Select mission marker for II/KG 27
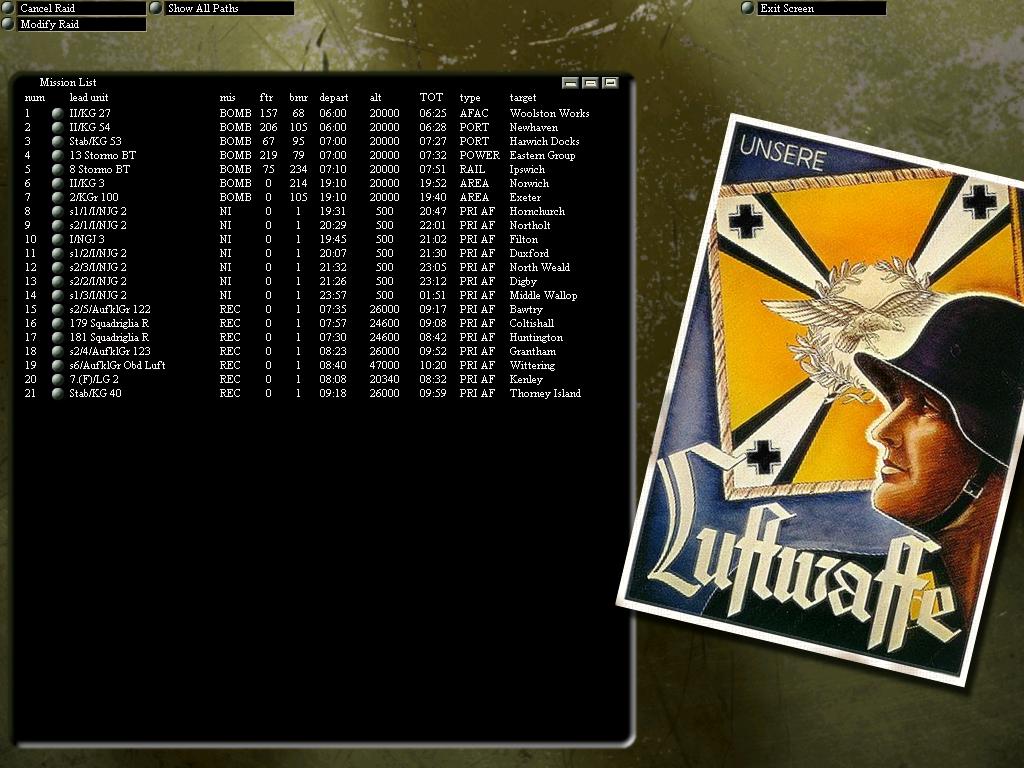The height and width of the screenshot is (768, 1024). [57, 114]
